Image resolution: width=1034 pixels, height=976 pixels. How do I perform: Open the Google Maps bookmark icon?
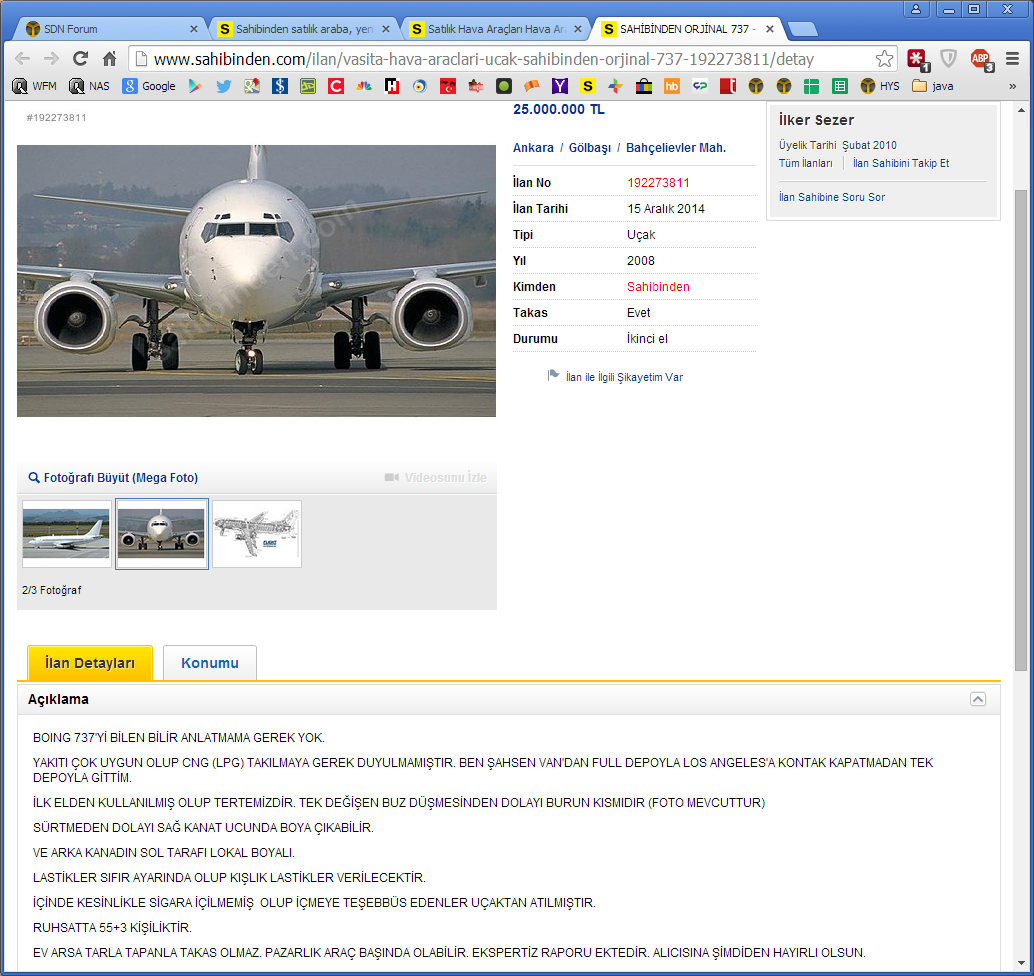point(252,86)
